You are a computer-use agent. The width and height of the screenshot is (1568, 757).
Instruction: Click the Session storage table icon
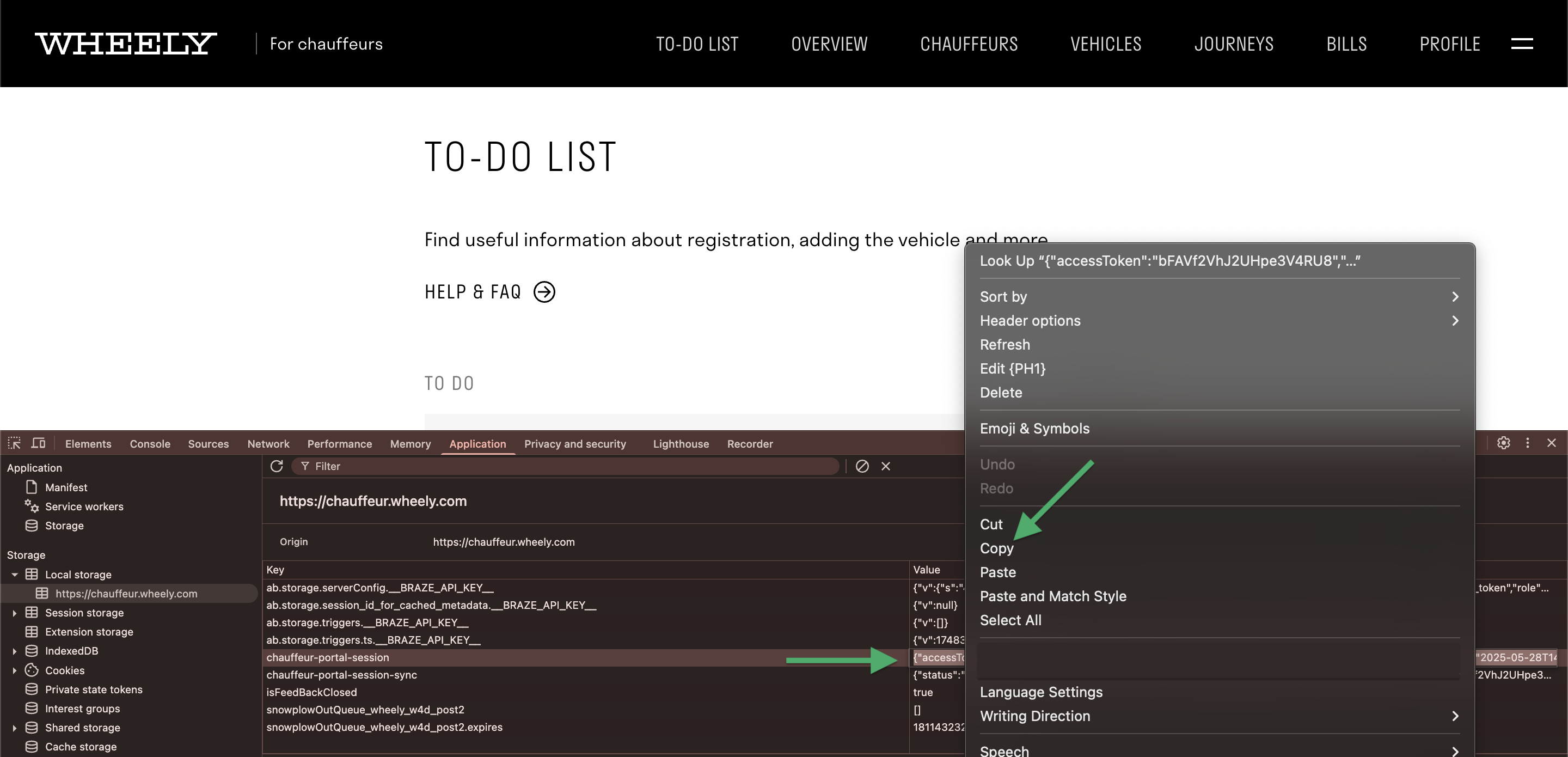pyautogui.click(x=32, y=612)
